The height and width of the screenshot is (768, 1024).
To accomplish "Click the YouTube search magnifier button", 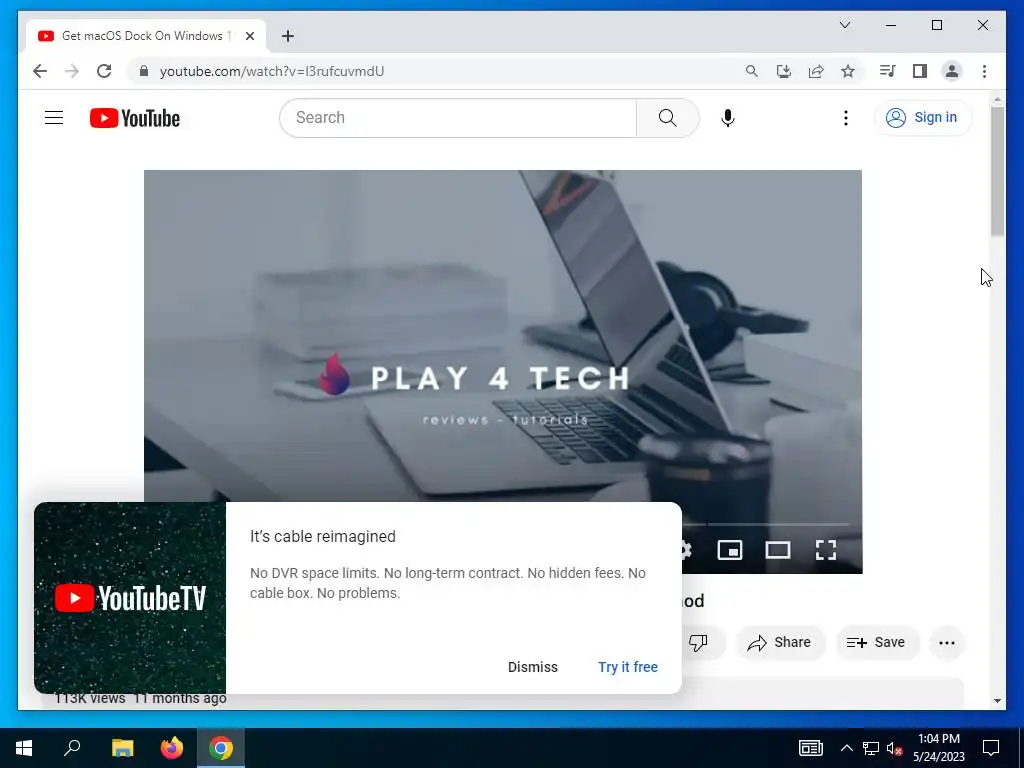I will click(667, 118).
